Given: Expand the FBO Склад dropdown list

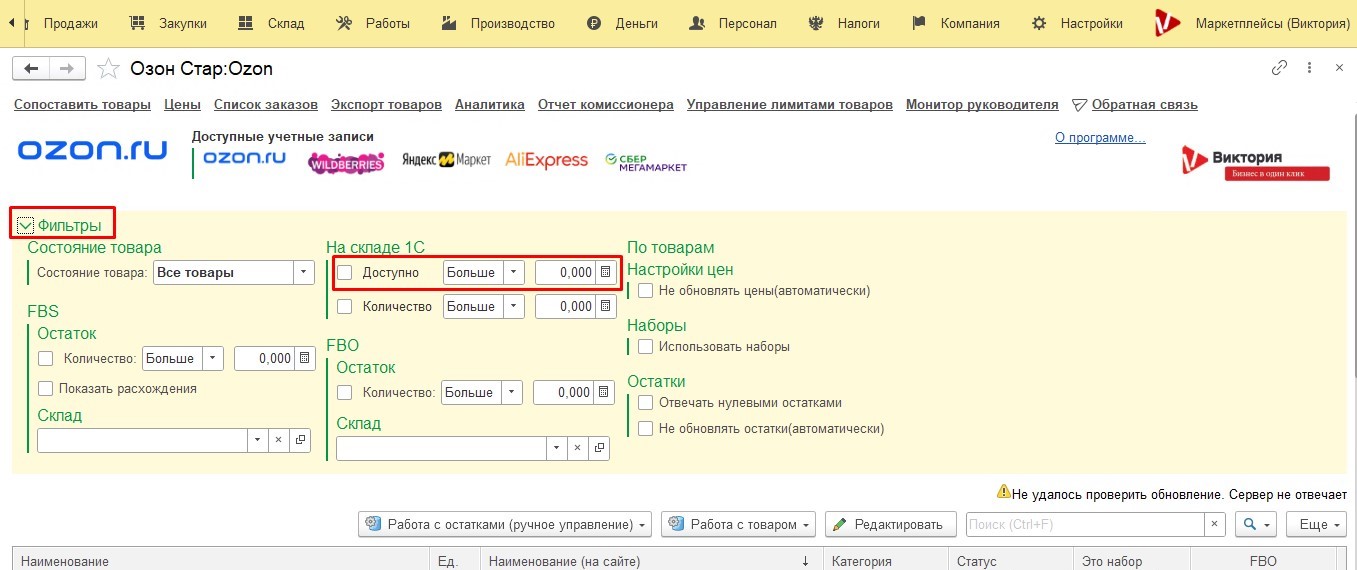Looking at the screenshot, I should coord(557,448).
